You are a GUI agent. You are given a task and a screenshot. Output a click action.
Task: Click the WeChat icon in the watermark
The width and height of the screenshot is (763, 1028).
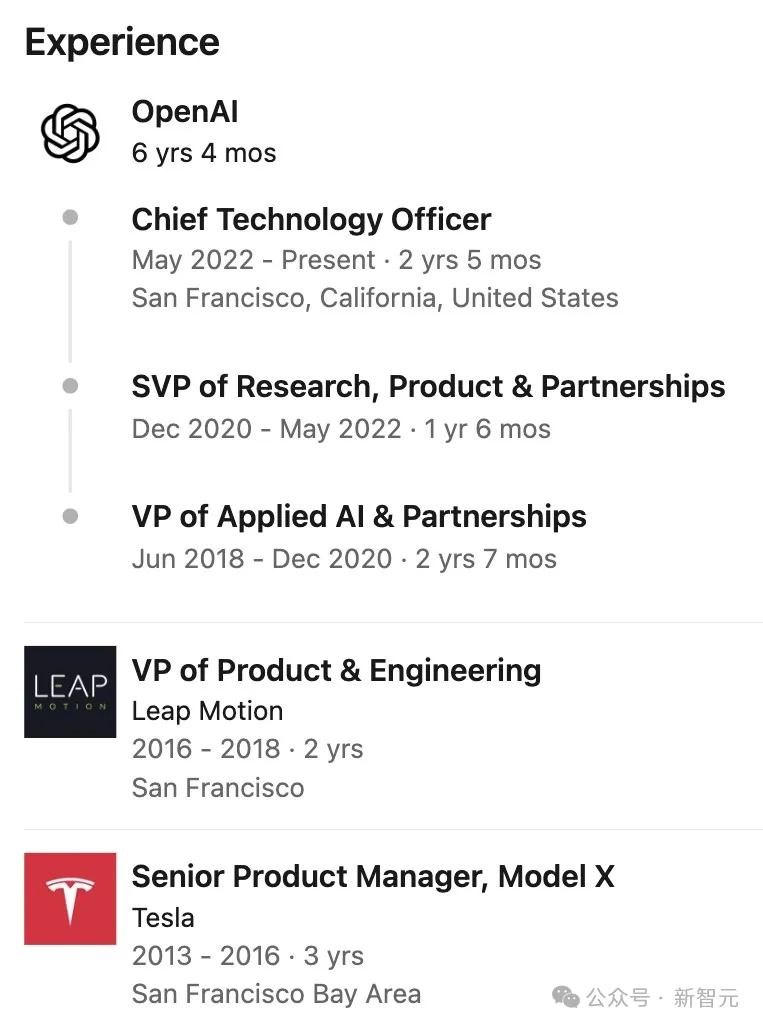coord(566,996)
